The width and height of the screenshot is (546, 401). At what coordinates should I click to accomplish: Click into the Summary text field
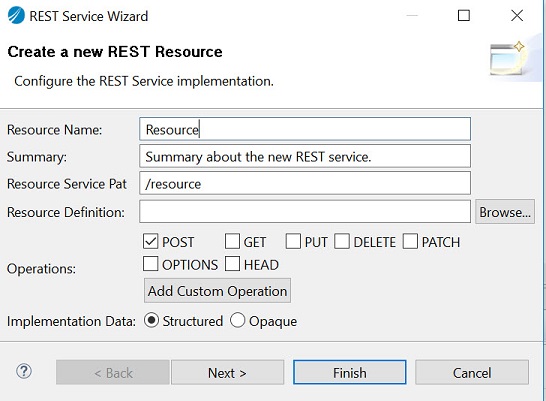(x=305, y=156)
